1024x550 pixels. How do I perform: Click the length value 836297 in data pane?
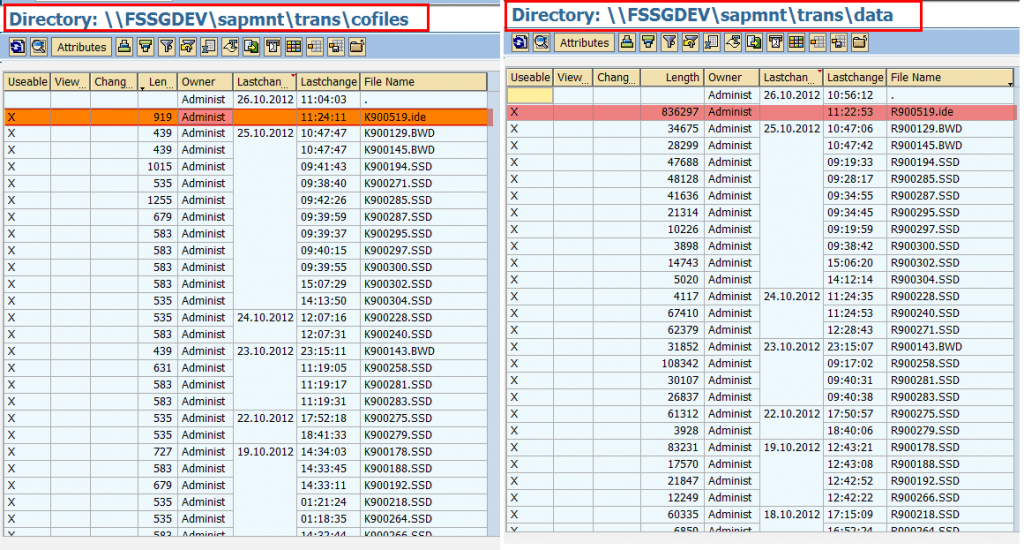click(x=679, y=112)
